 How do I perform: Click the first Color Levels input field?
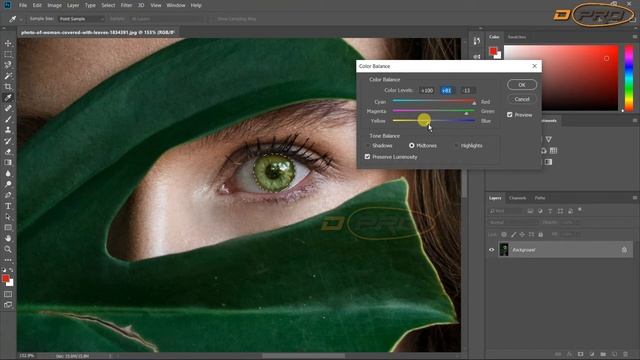(x=427, y=91)
